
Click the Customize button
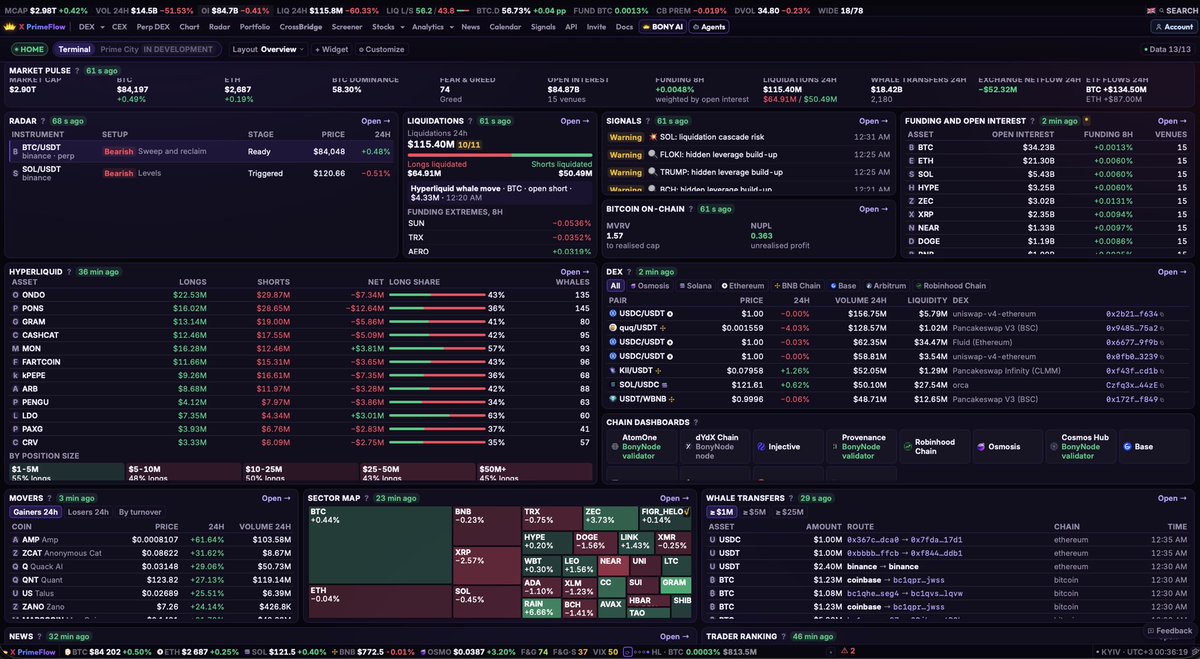(381, 49)
